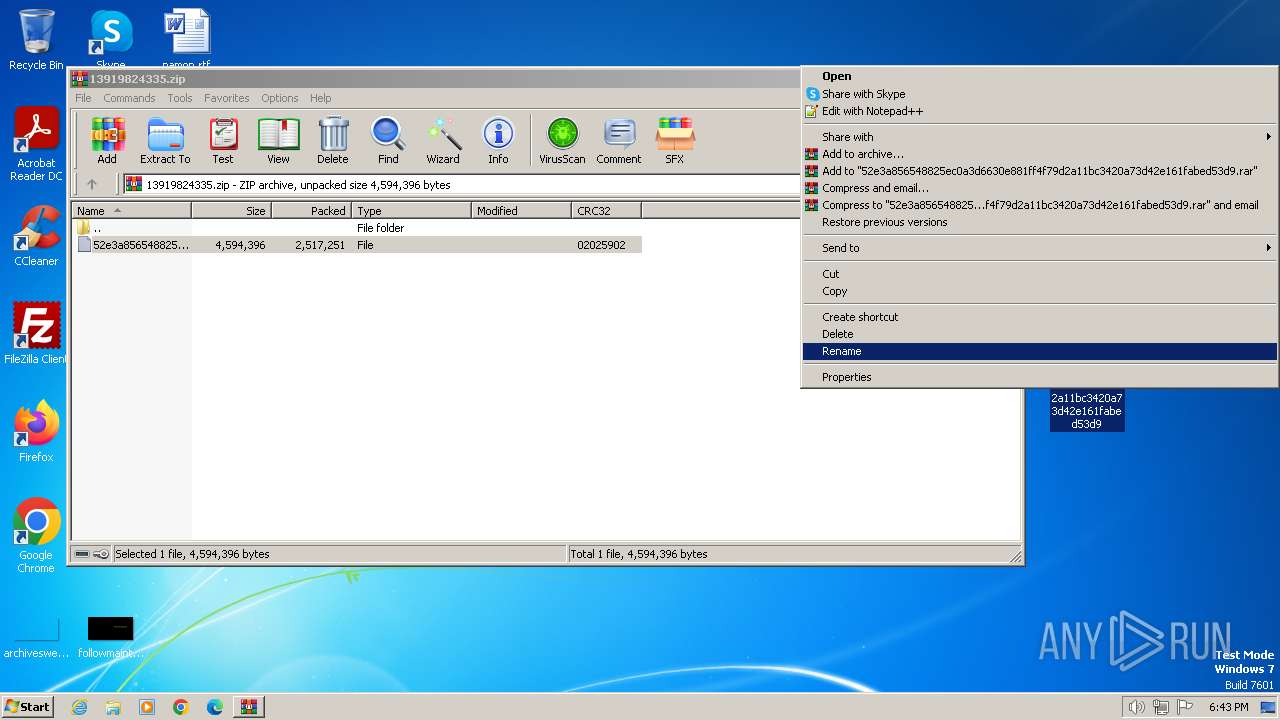Screen dimensions: 1280x720
Task: Expand the Share with submenu
Action: [x=1040, y=137]
